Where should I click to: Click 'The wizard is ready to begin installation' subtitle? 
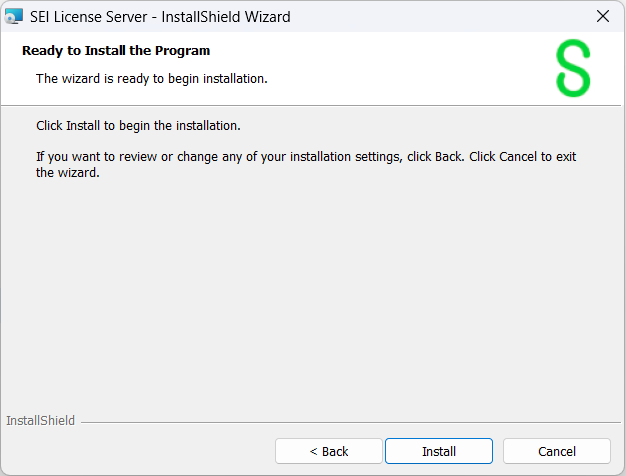151,78
